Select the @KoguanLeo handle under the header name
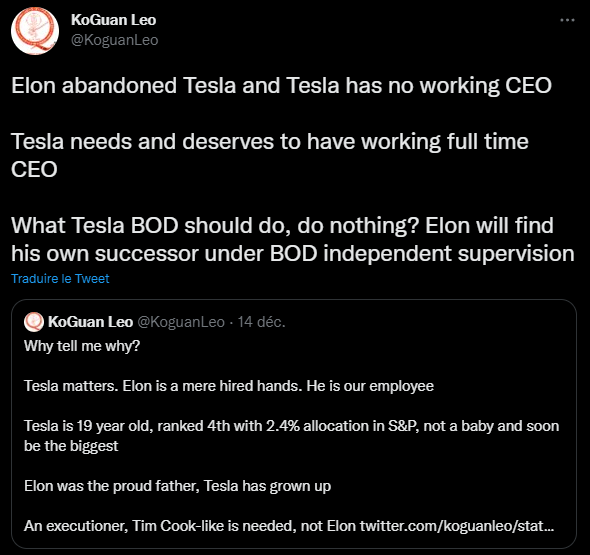This screenshot has height=555, width=590. coord(114,40)
